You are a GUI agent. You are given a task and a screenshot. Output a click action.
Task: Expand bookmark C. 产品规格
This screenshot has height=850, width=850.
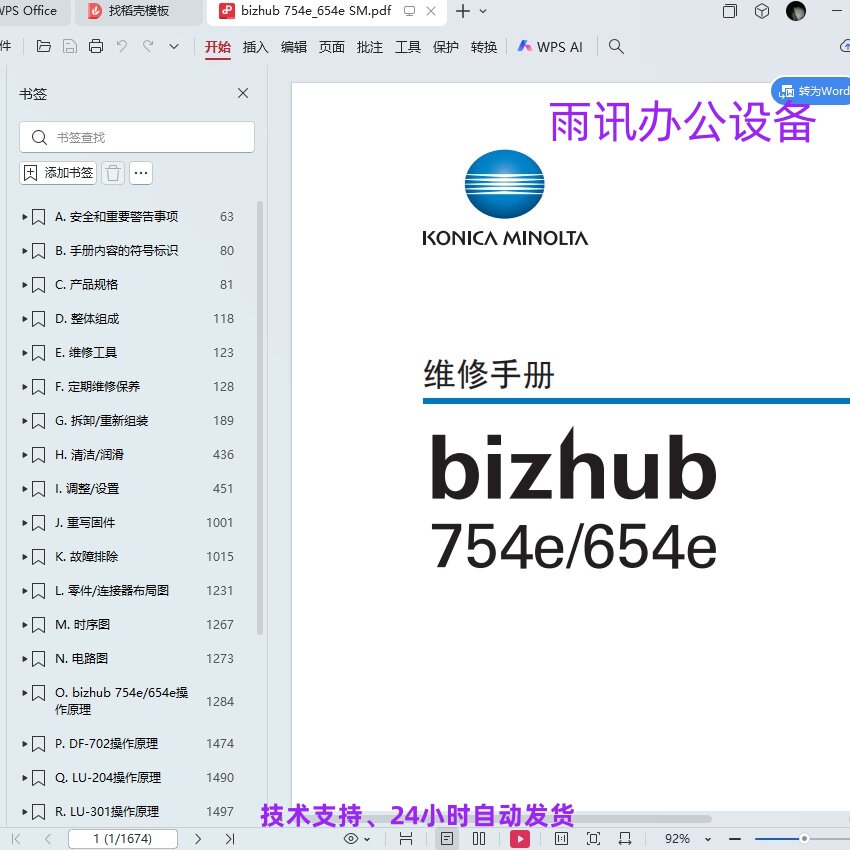tap(24, 285)
